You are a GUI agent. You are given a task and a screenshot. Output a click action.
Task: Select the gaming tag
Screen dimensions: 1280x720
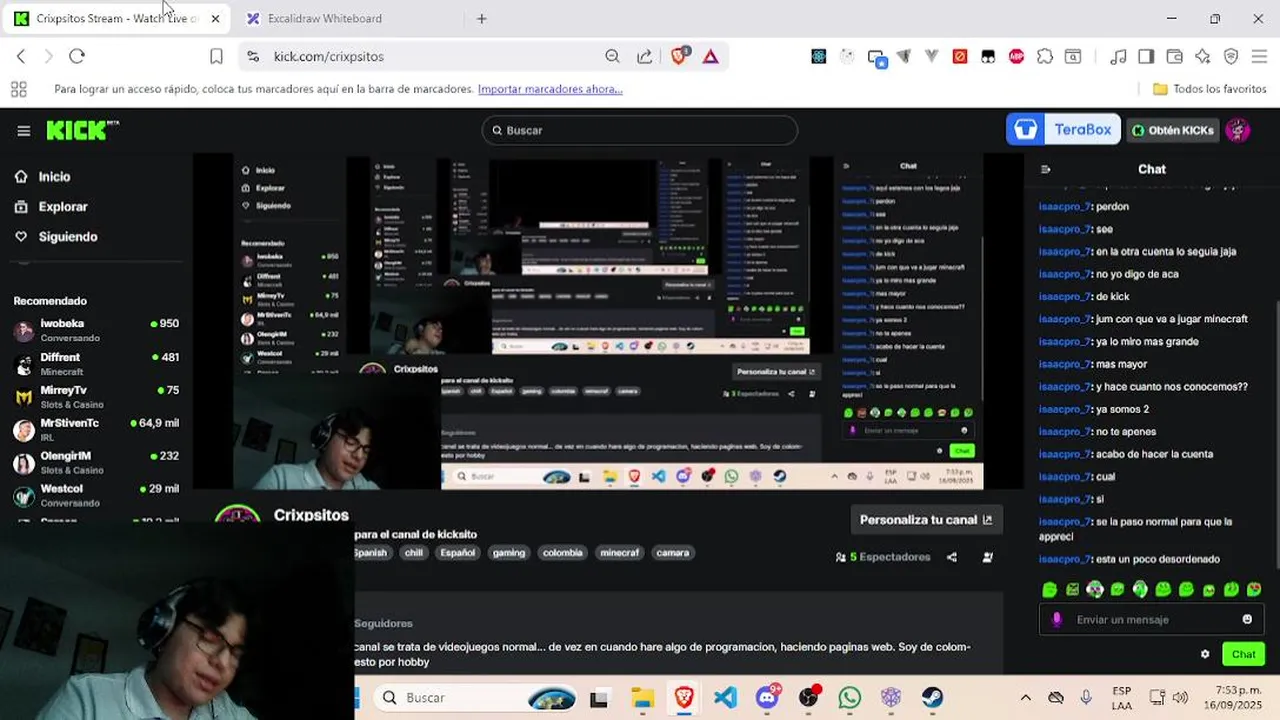[508, 552]
